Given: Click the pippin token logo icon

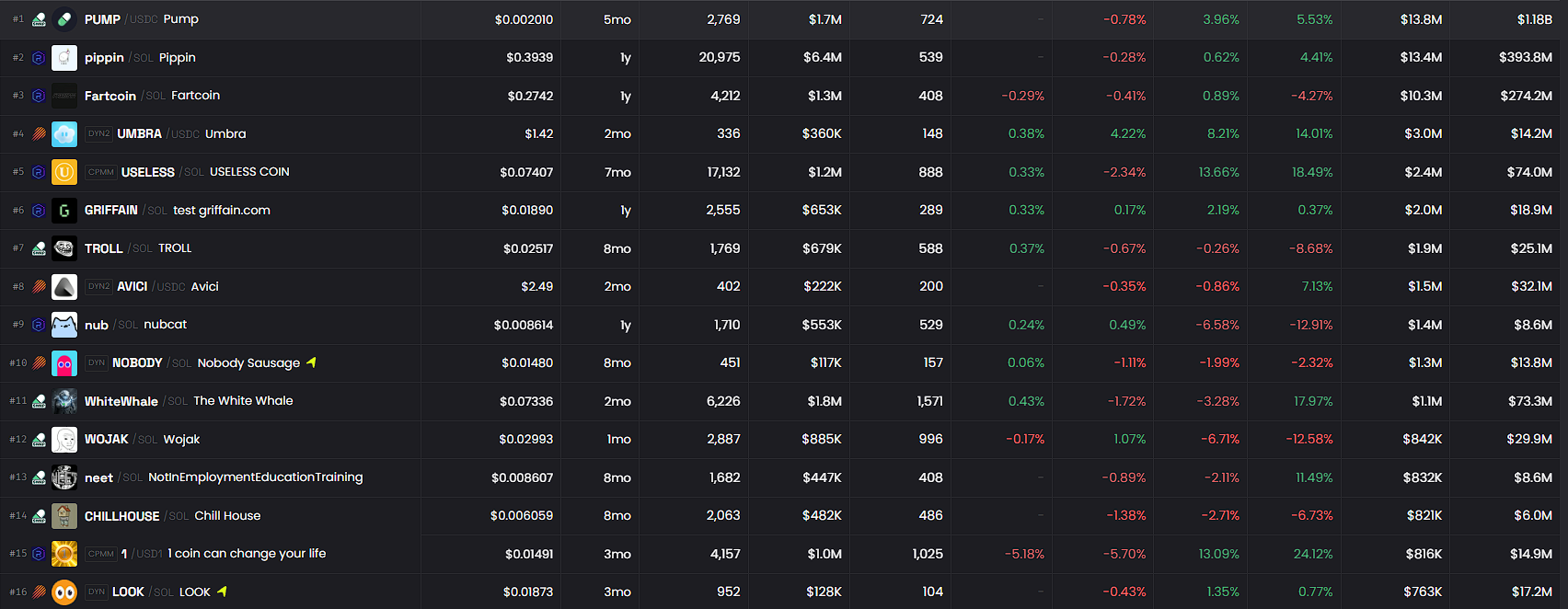Looking at the screenshot, I should pos(64,58).
